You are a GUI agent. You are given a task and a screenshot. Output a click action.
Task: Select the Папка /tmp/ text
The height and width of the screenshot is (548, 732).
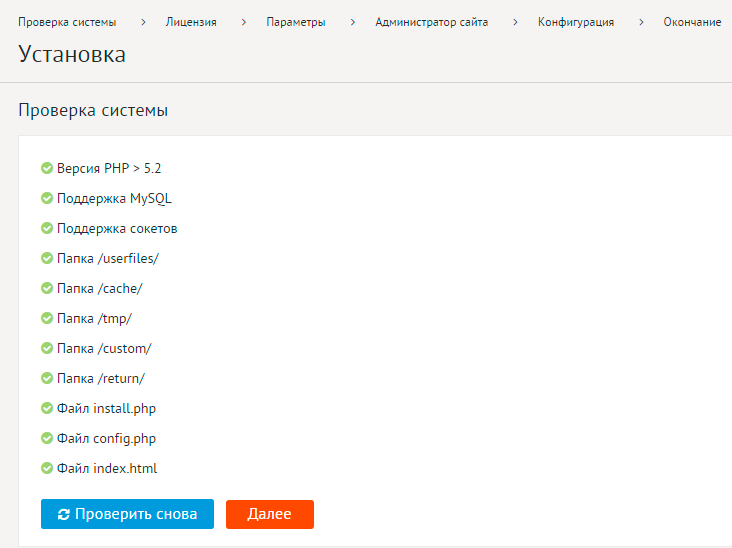[x=94, y=318]
